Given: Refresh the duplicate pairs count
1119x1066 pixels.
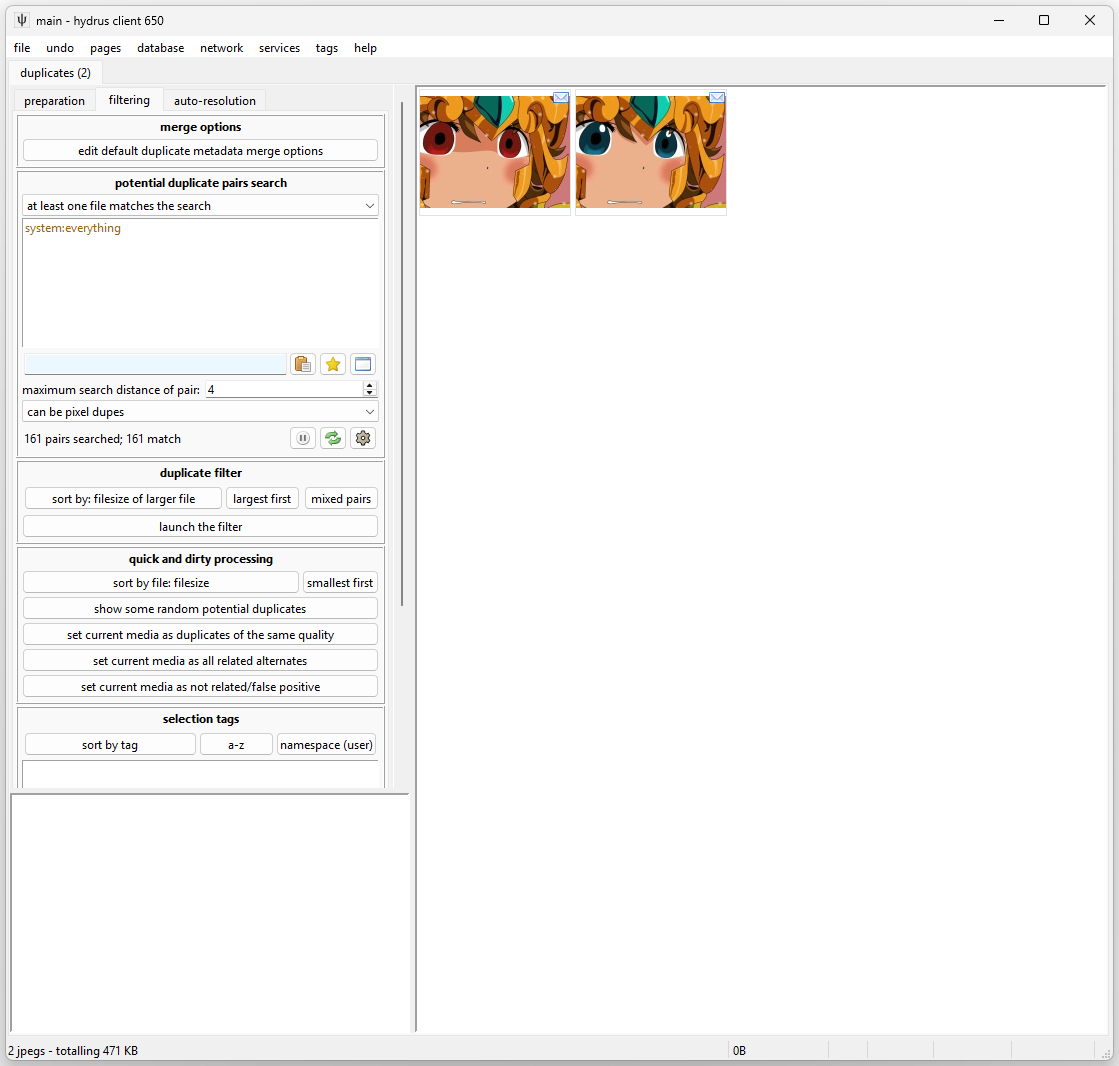Looking at the screenshot, I should pos(333,438).
